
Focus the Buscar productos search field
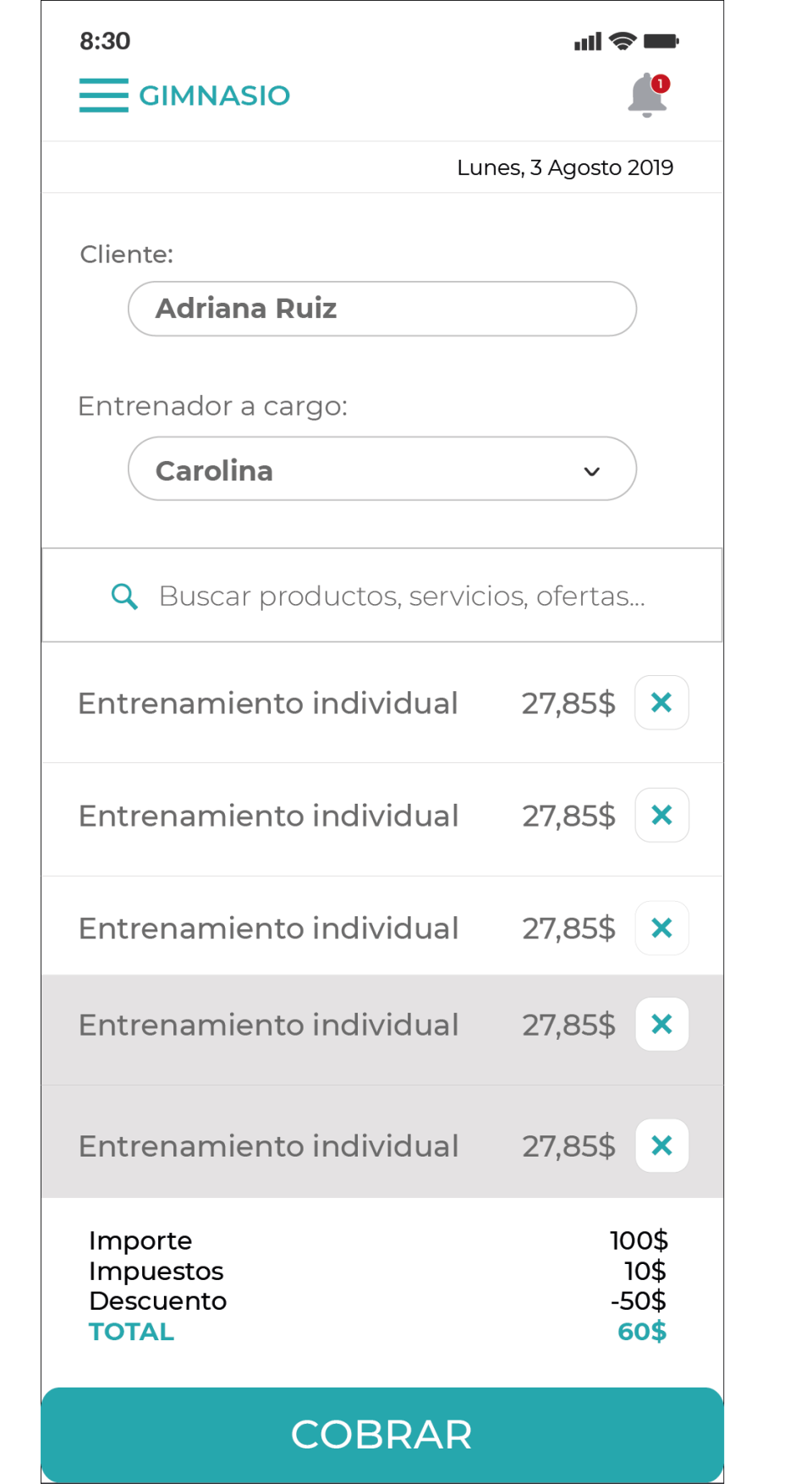click(x=402, y=596)
